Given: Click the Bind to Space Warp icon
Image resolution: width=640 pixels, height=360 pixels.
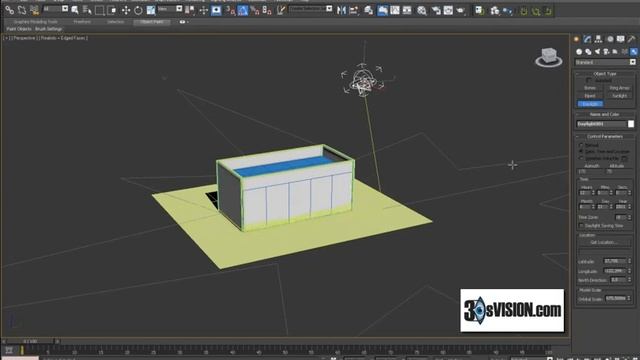Looking at the screenshot, I should click(x=34, y=10).
